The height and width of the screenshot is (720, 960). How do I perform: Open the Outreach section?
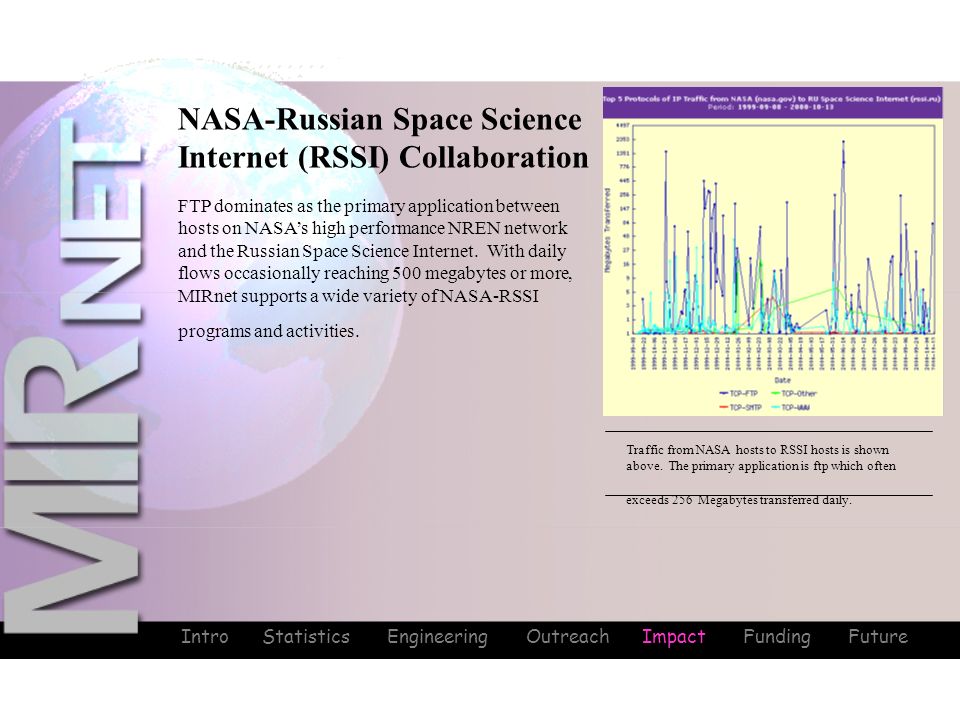pyautogui.click(x=568, y=637)
